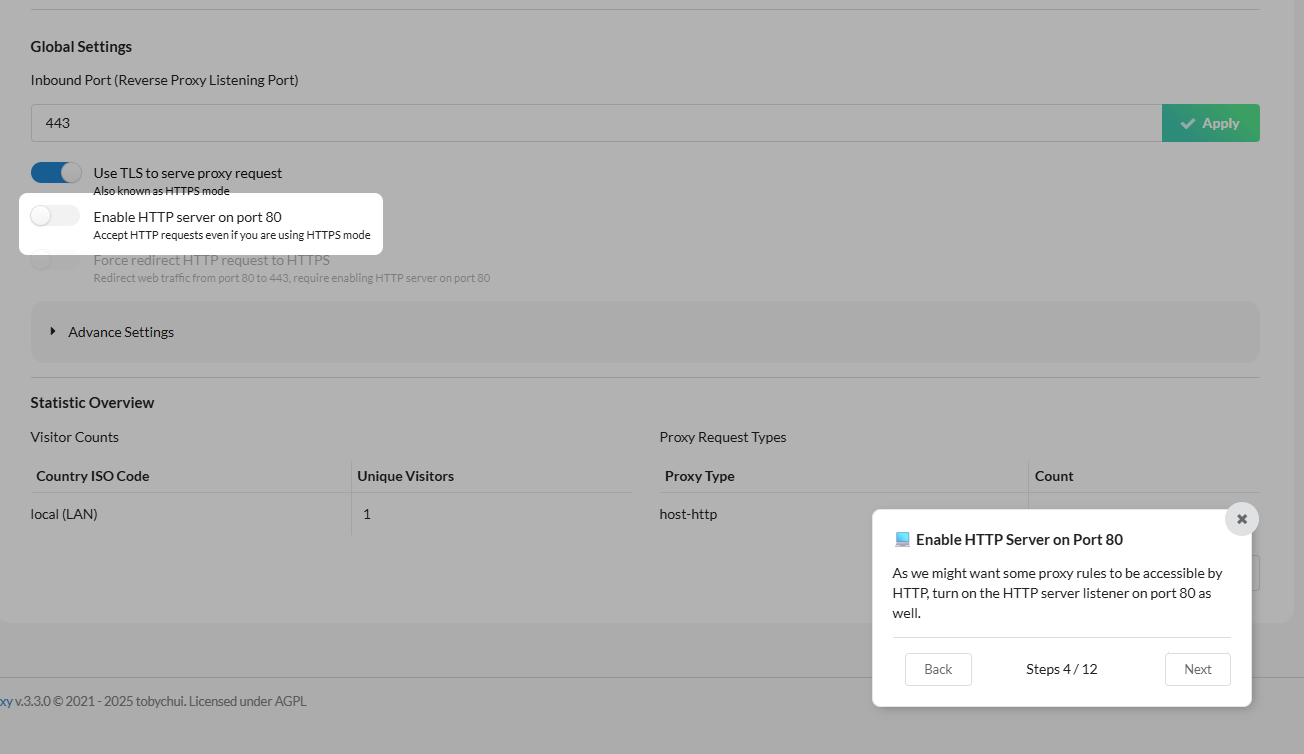The width and height of the screenshot is (1304, 754).
Task: Click the checkmark icon on the Apply button
Action: tap(1188, 123)
